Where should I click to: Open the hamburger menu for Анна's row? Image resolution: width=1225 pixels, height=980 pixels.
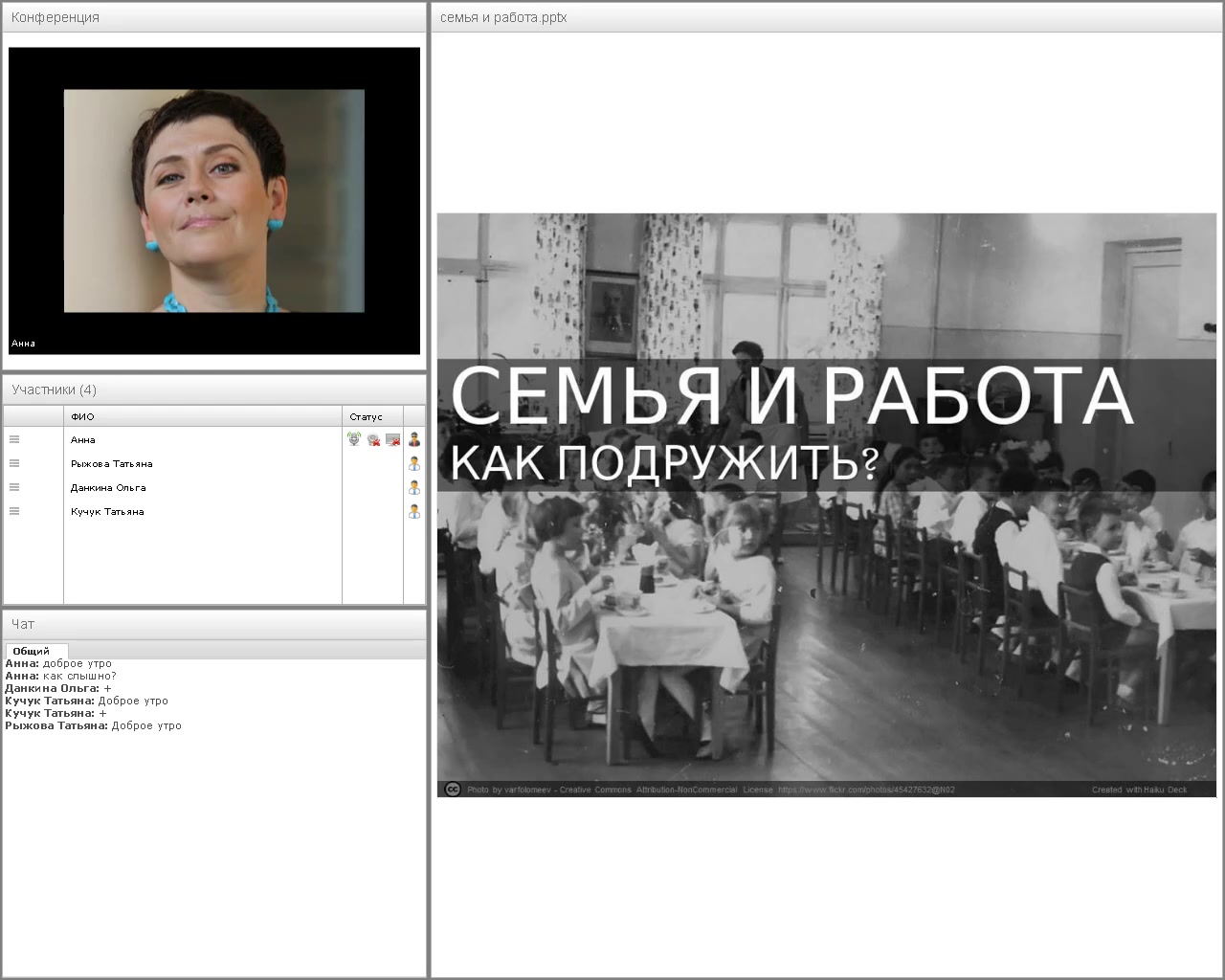(x=13, y=438)
